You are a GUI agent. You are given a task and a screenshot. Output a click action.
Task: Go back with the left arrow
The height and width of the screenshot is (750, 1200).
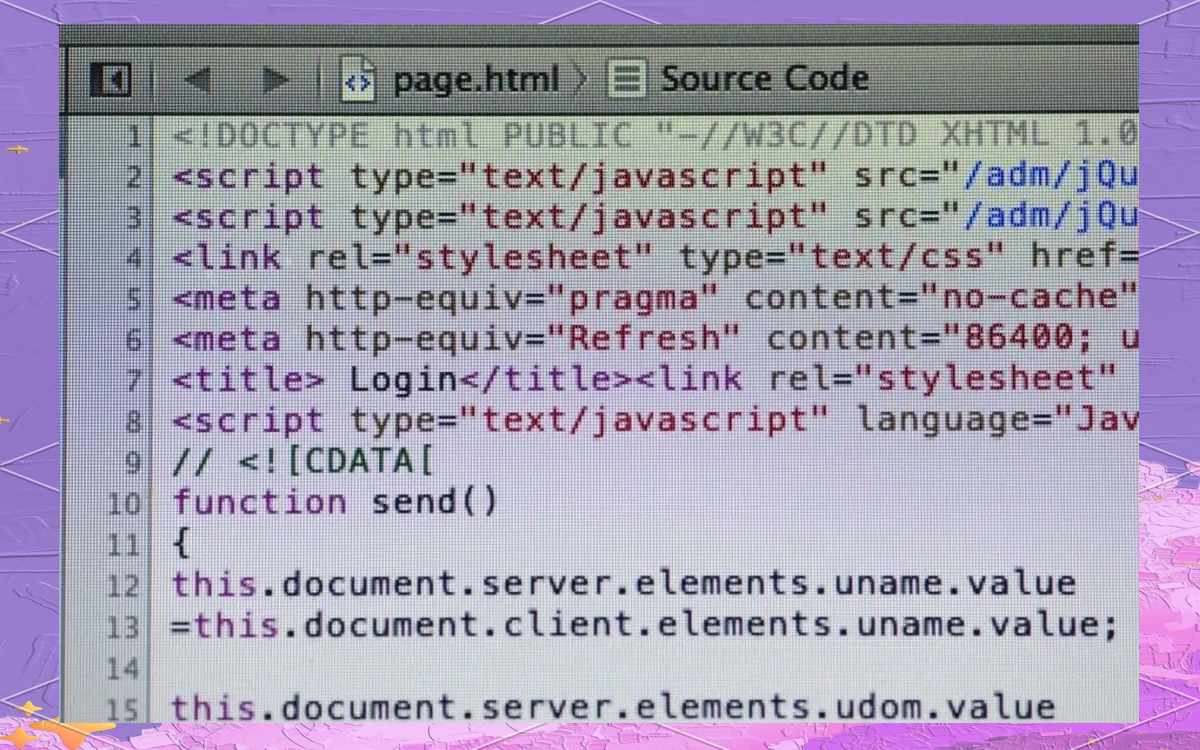coord(197,79)
